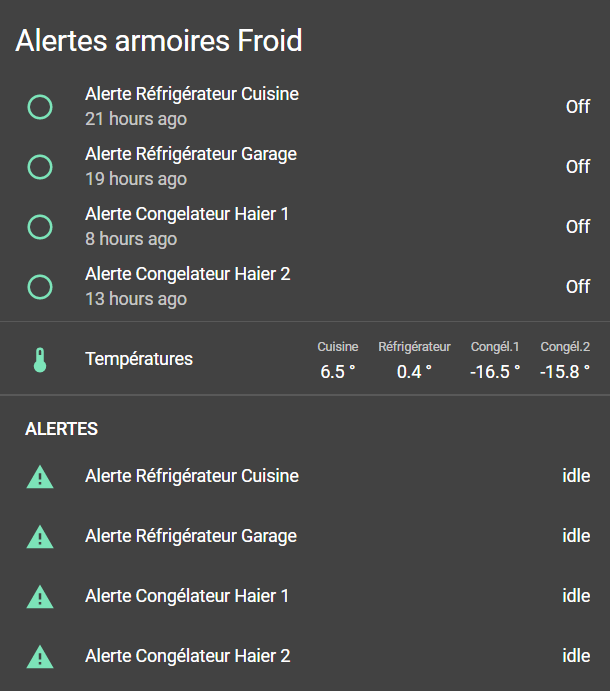Select the idle state of the Congélateur Haier 1 alert
Image resolution: width=610 pixels, height=691 pixels.
coord(576,596)
